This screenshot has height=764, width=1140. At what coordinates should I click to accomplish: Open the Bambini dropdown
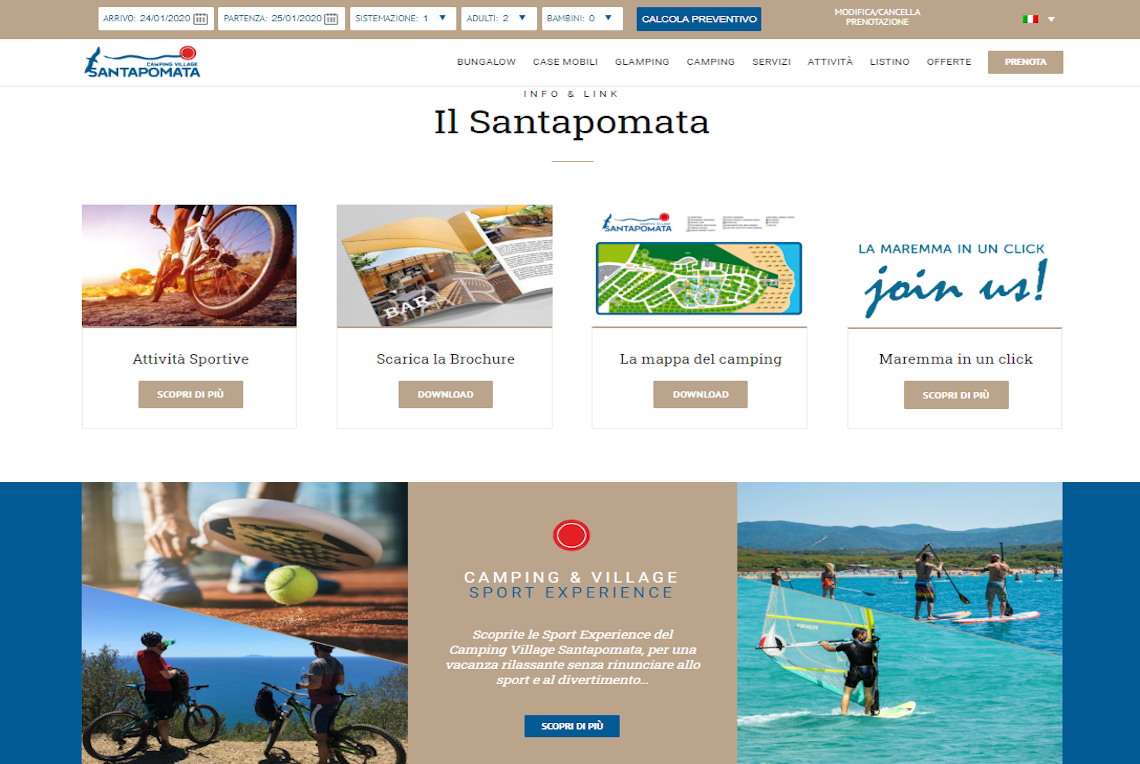(582, 18)
